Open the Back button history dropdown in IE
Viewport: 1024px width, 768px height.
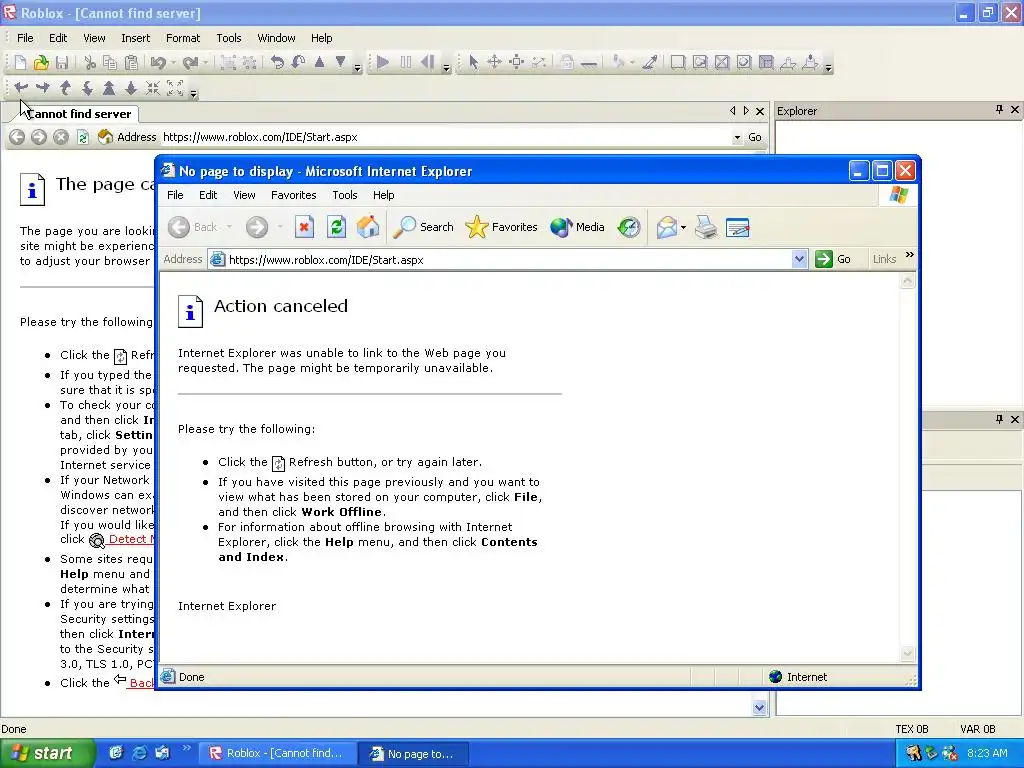click(x=229, y=227)
